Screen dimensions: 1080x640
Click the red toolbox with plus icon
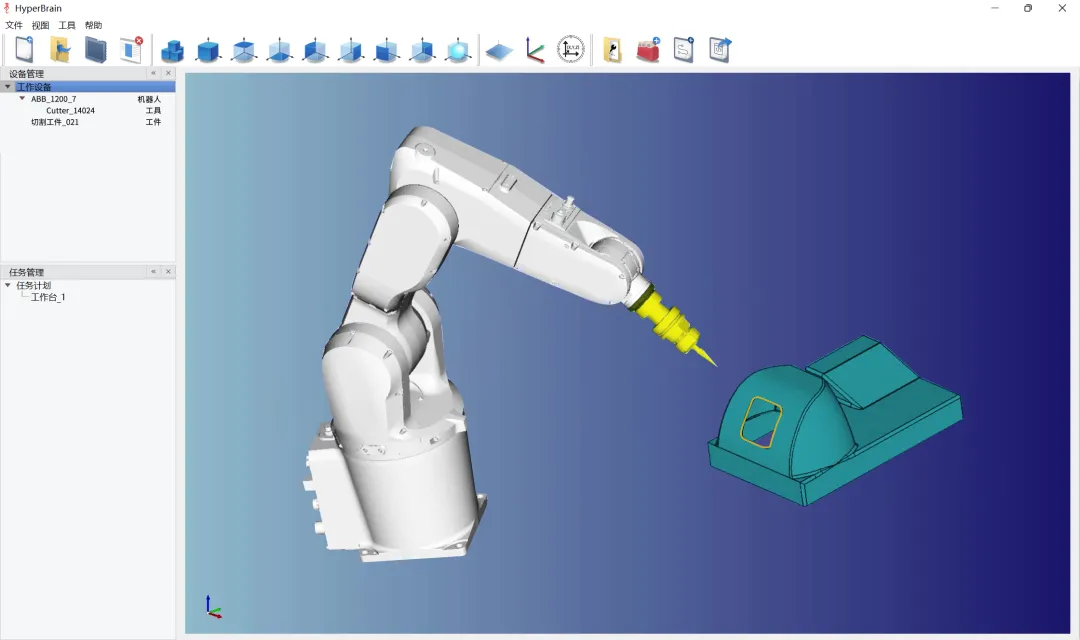click(x=648, y=50)
